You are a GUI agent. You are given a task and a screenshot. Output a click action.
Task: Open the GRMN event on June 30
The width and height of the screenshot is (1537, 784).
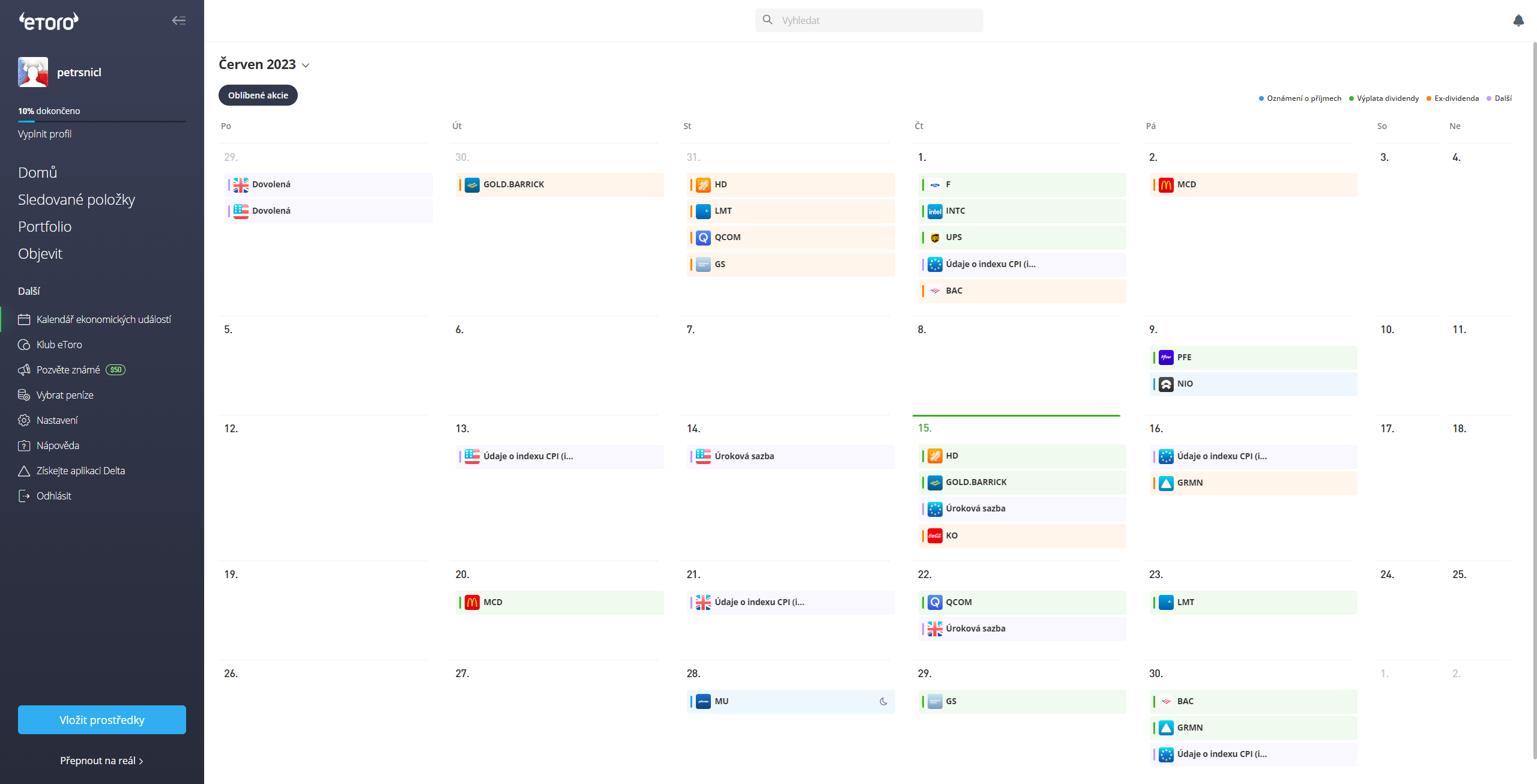point(1254,728)
